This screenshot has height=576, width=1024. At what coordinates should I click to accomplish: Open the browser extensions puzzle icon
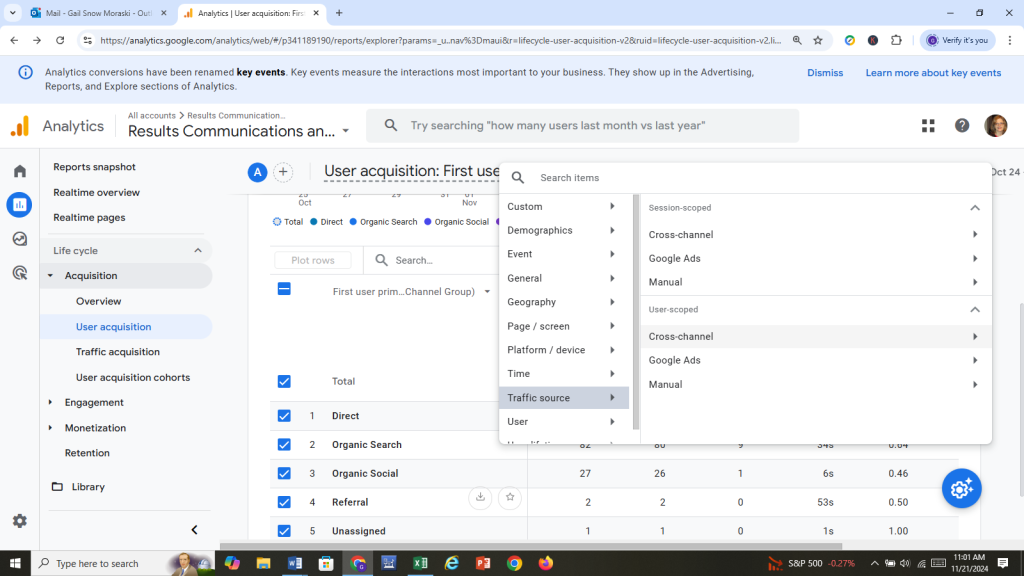click(x=896, y=40)
